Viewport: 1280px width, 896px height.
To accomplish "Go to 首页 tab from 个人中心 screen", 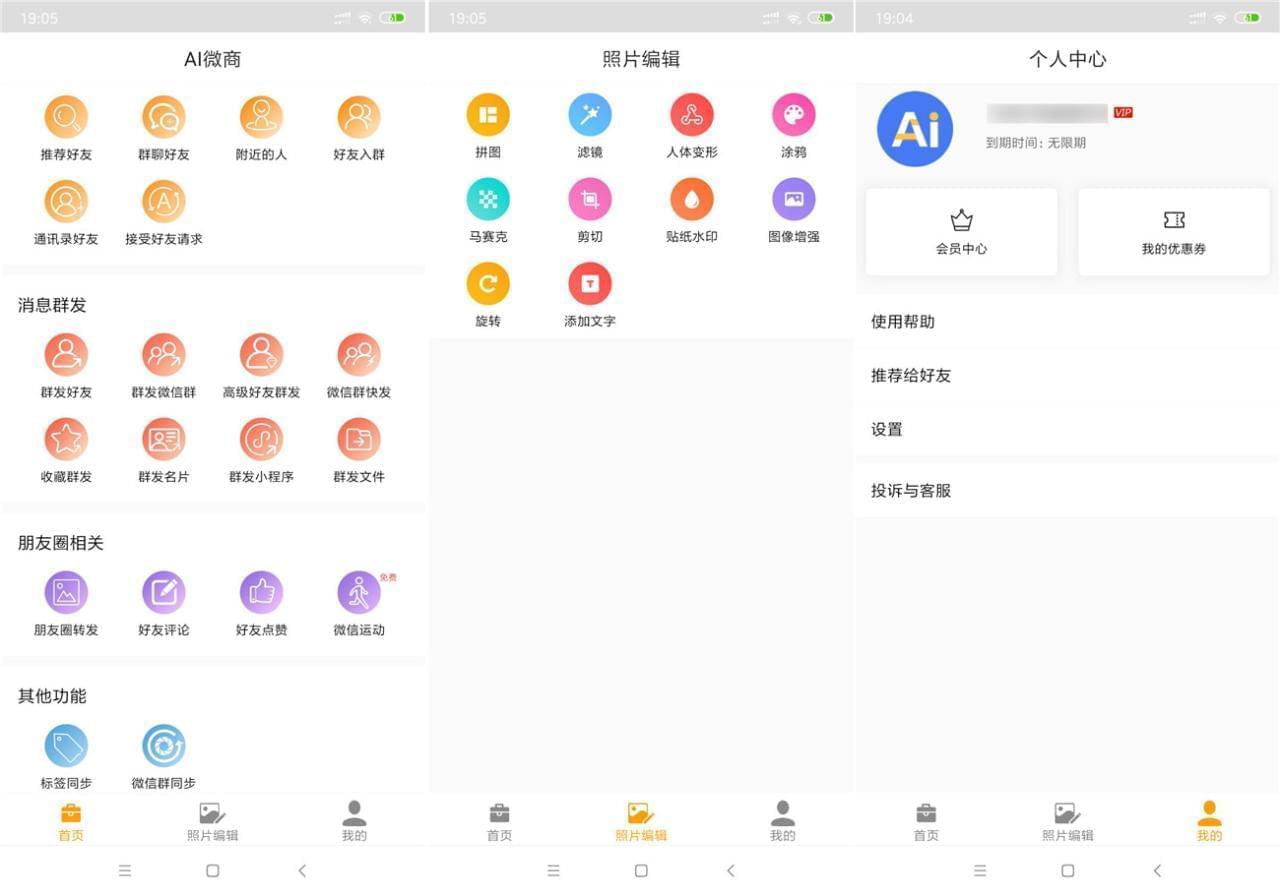I will 926,821.
